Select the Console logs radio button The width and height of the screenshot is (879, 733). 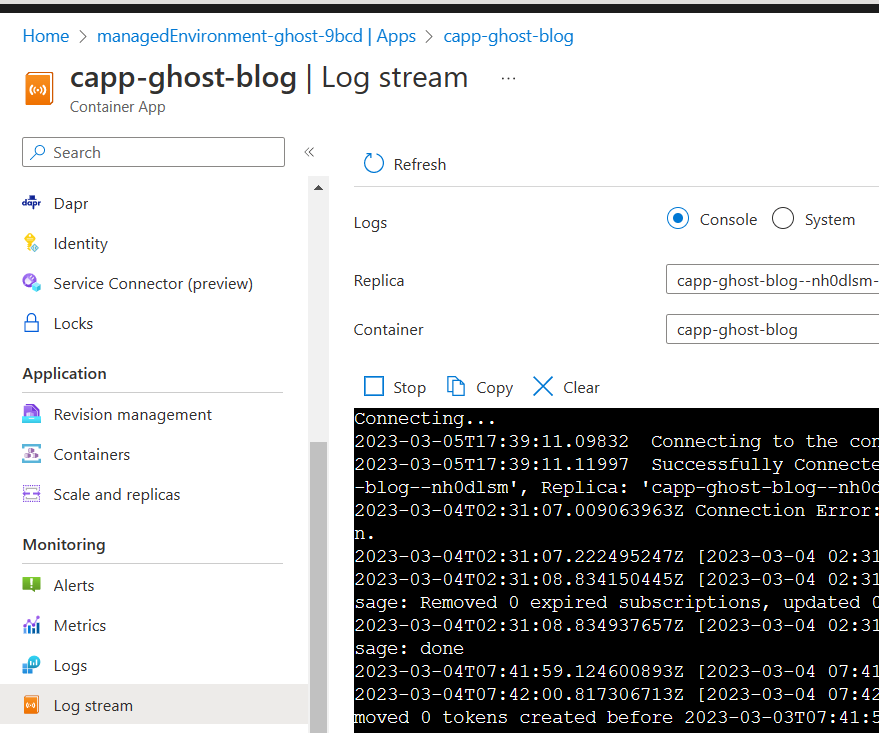point(678,219)
